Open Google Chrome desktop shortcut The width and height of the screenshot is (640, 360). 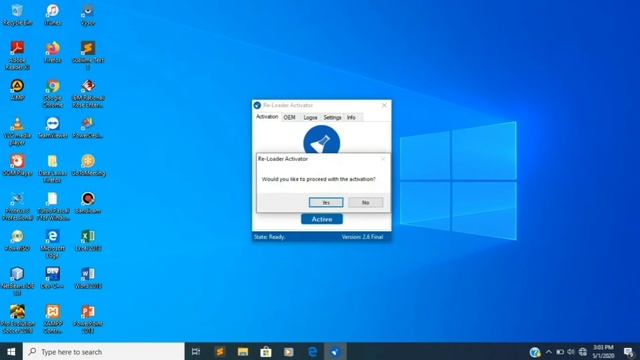coord(53,93)
